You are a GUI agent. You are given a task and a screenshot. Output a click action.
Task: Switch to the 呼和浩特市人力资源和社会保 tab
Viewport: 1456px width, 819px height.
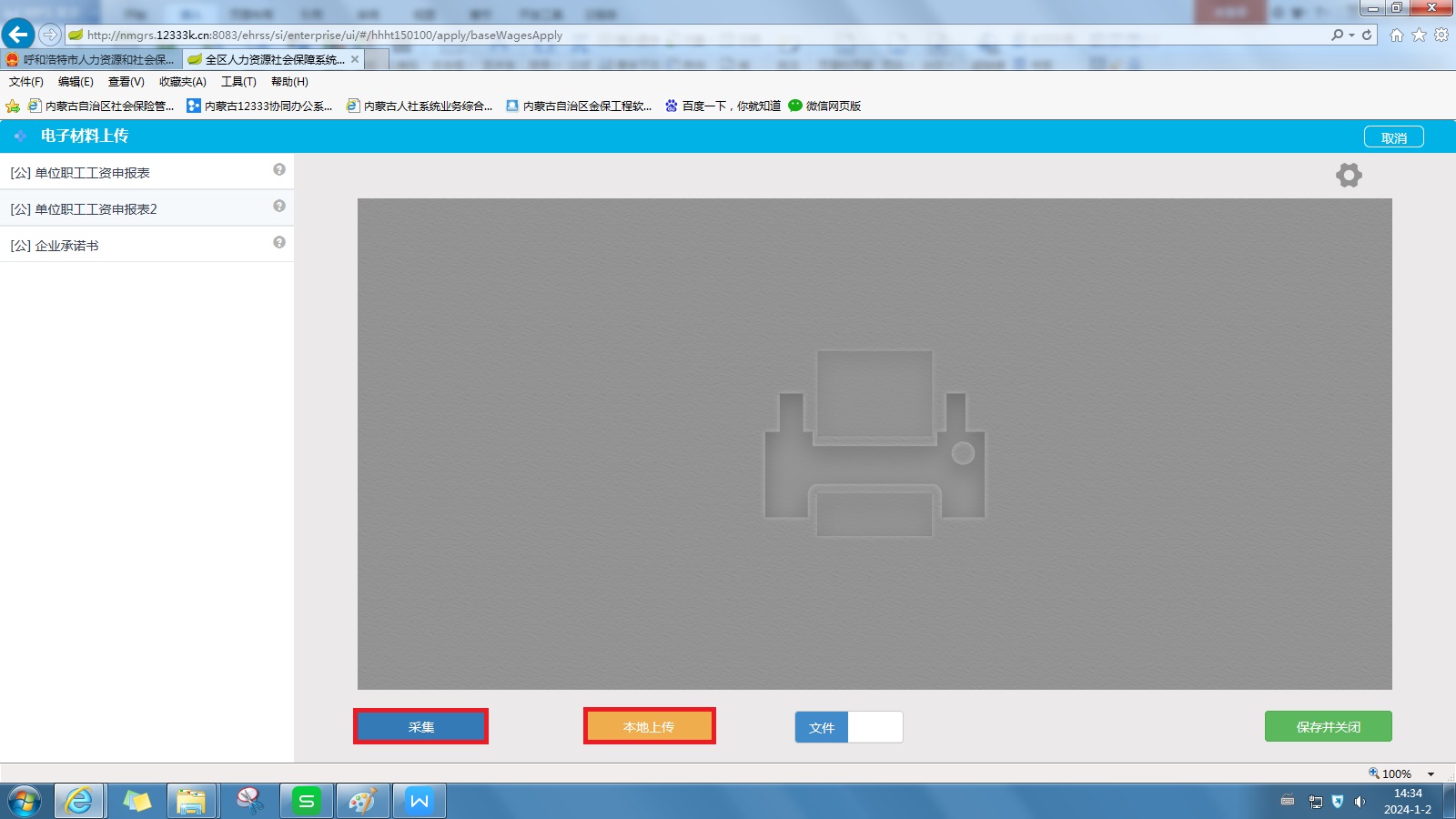[x=91, y=60]
